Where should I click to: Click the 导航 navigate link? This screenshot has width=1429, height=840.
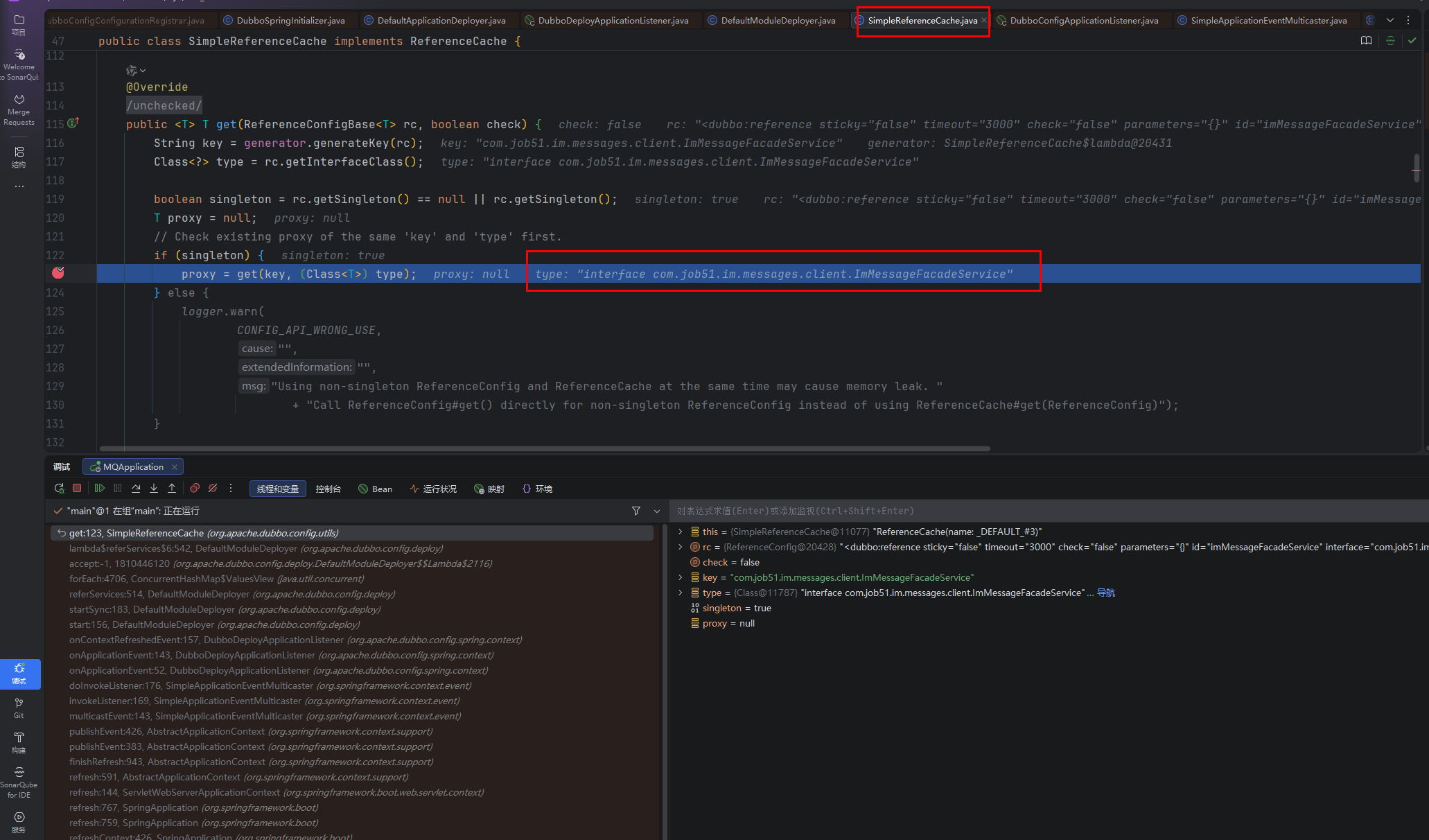pyautogui.click(x=1106, y=593)
